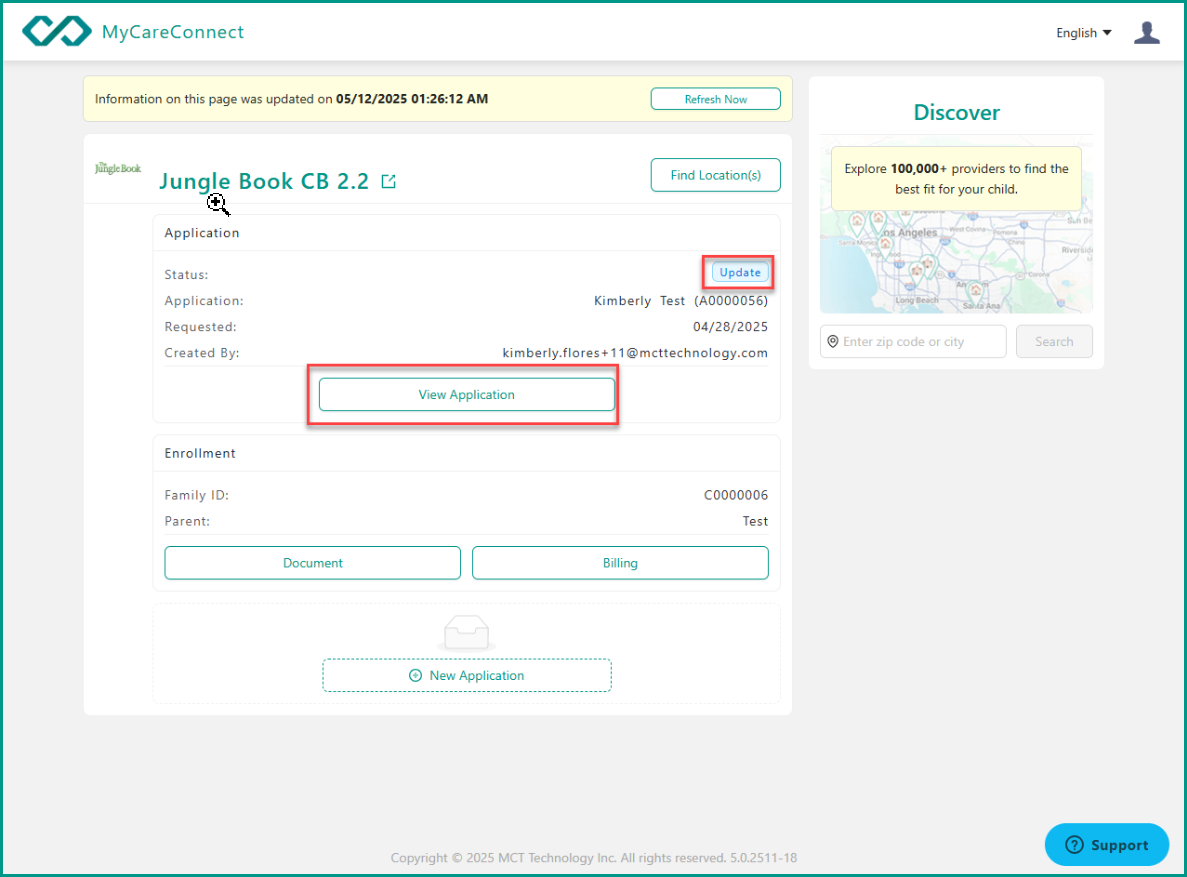1187x877 pixels.
Task: Open the Document section
Action: click(313, 563)
